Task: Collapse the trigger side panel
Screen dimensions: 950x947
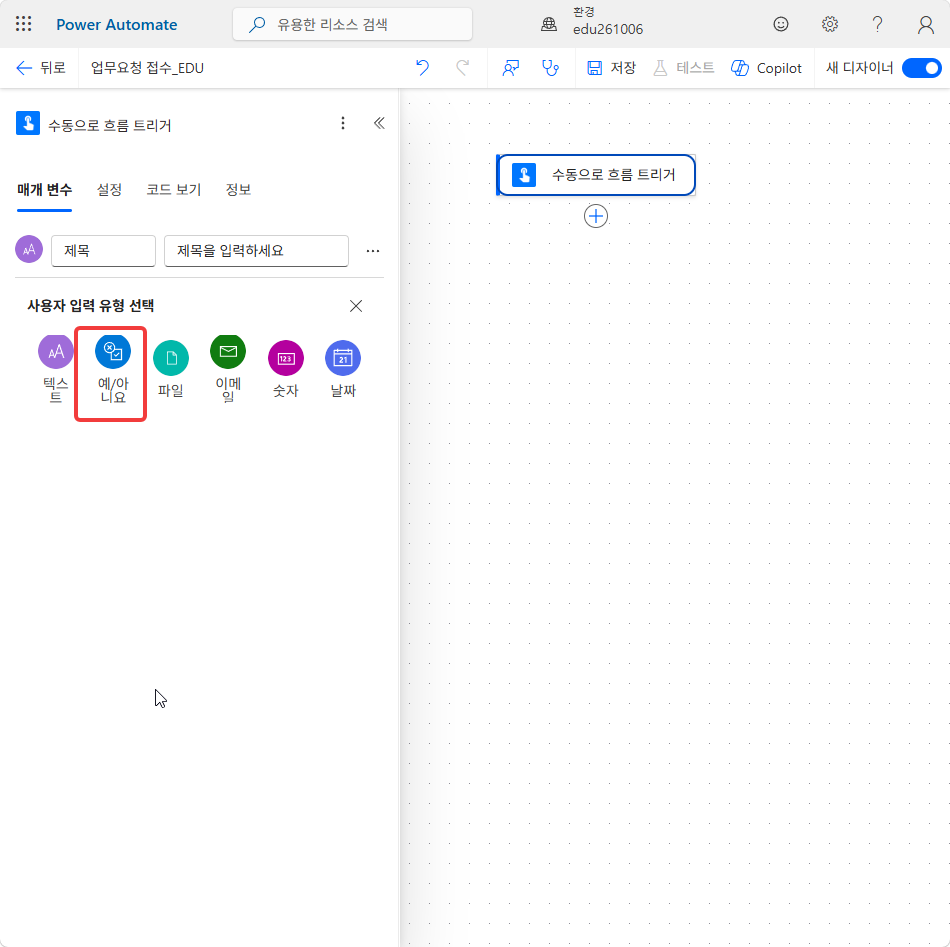Action: pos(379,124)
